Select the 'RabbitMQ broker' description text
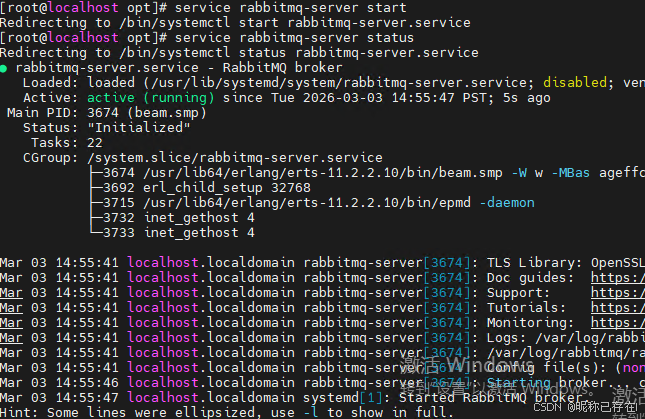Screen dimensions: 645x419 coord(282,68)
